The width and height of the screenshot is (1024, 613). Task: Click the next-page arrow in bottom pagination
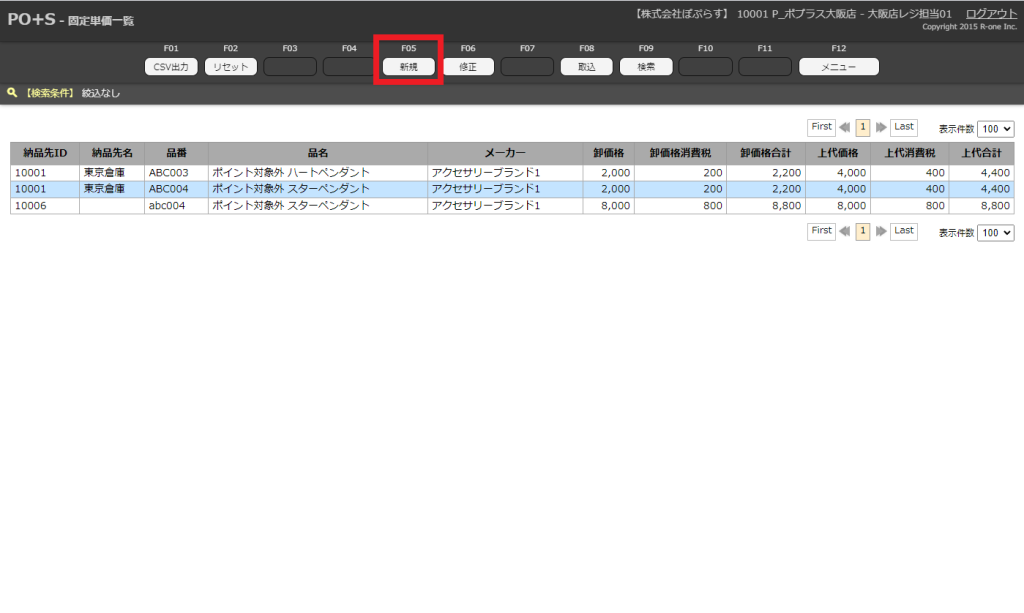pyautogui.click(x=881, y=232)
